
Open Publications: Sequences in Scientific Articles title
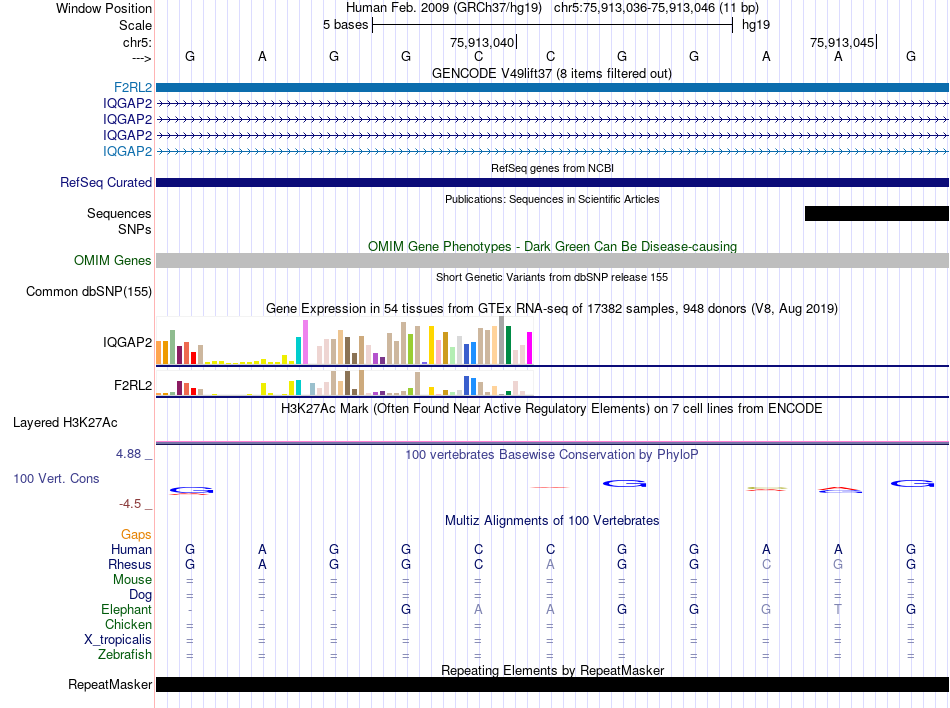[x=552, y=199]
